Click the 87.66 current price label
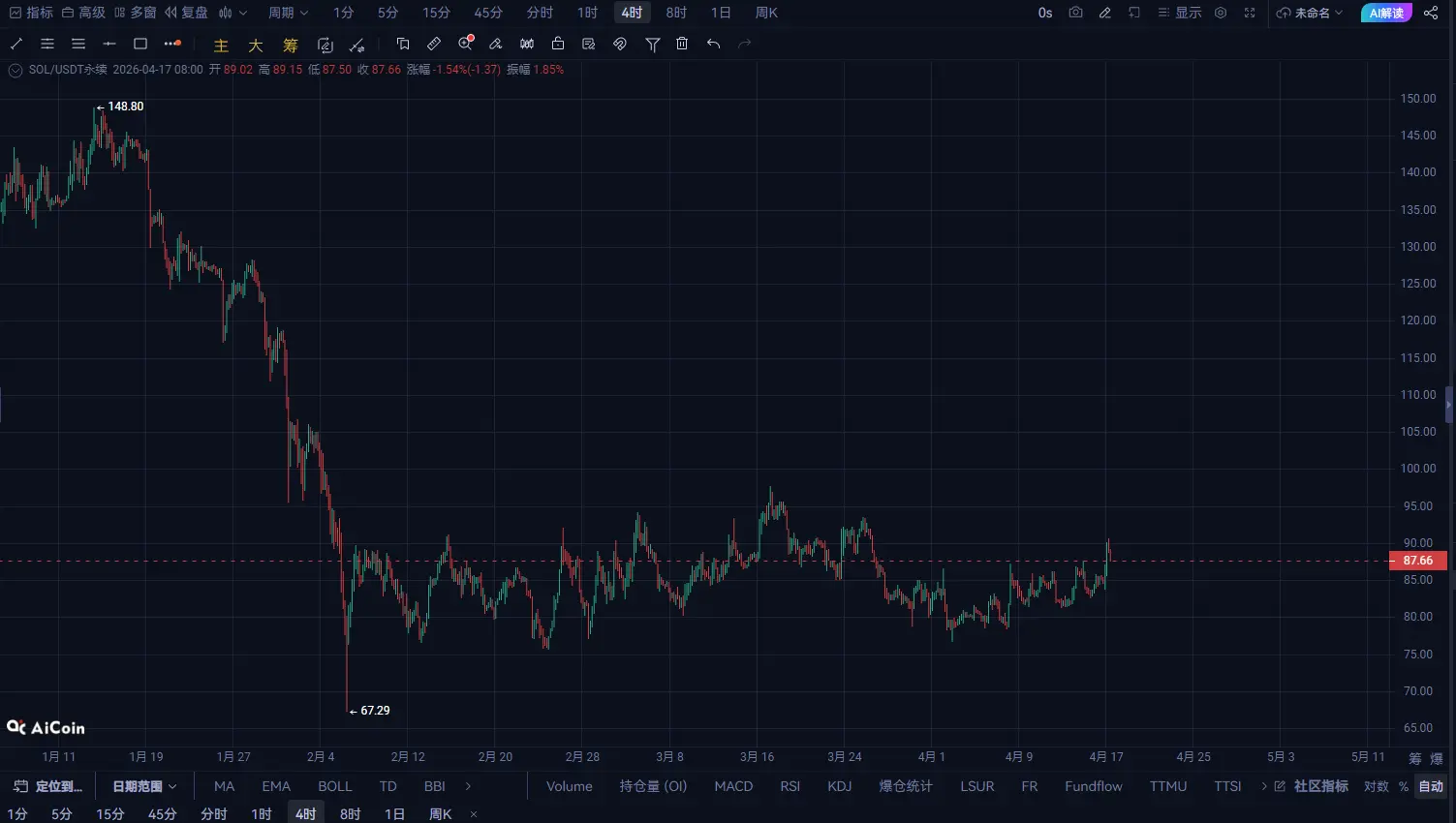1456x823 pixels. [1418, 561]
